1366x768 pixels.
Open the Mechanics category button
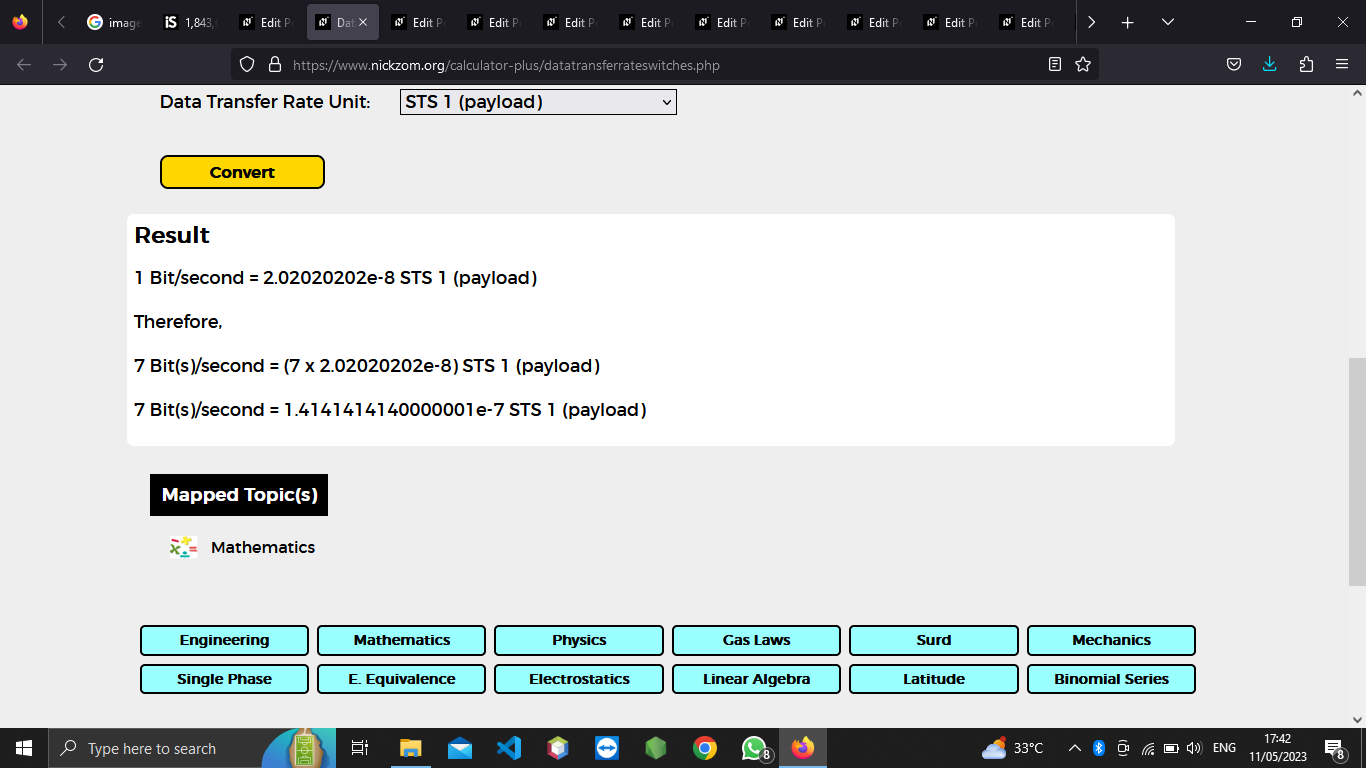[1111, 640]
